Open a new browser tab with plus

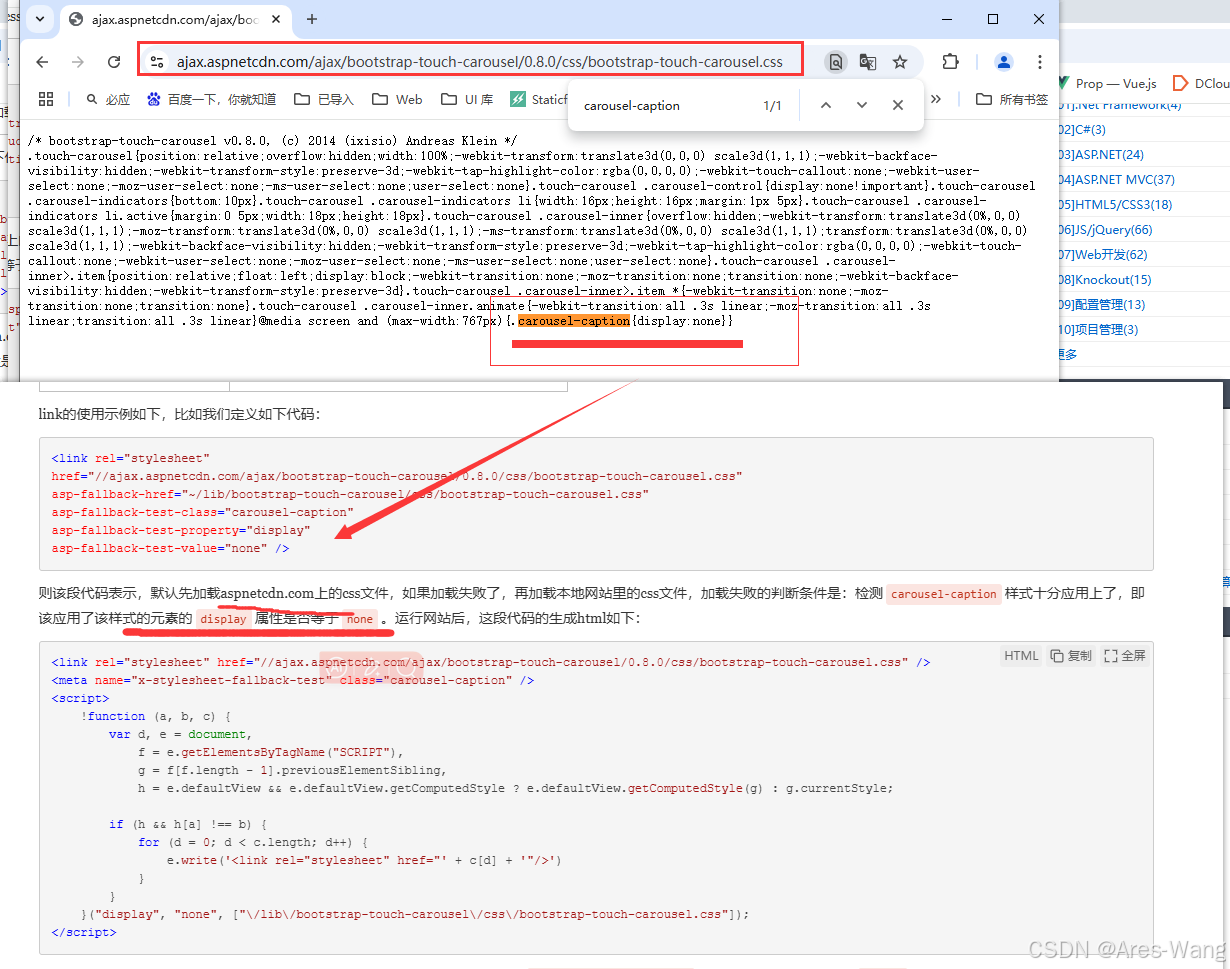pyautogui.click(x=312, y=19)
